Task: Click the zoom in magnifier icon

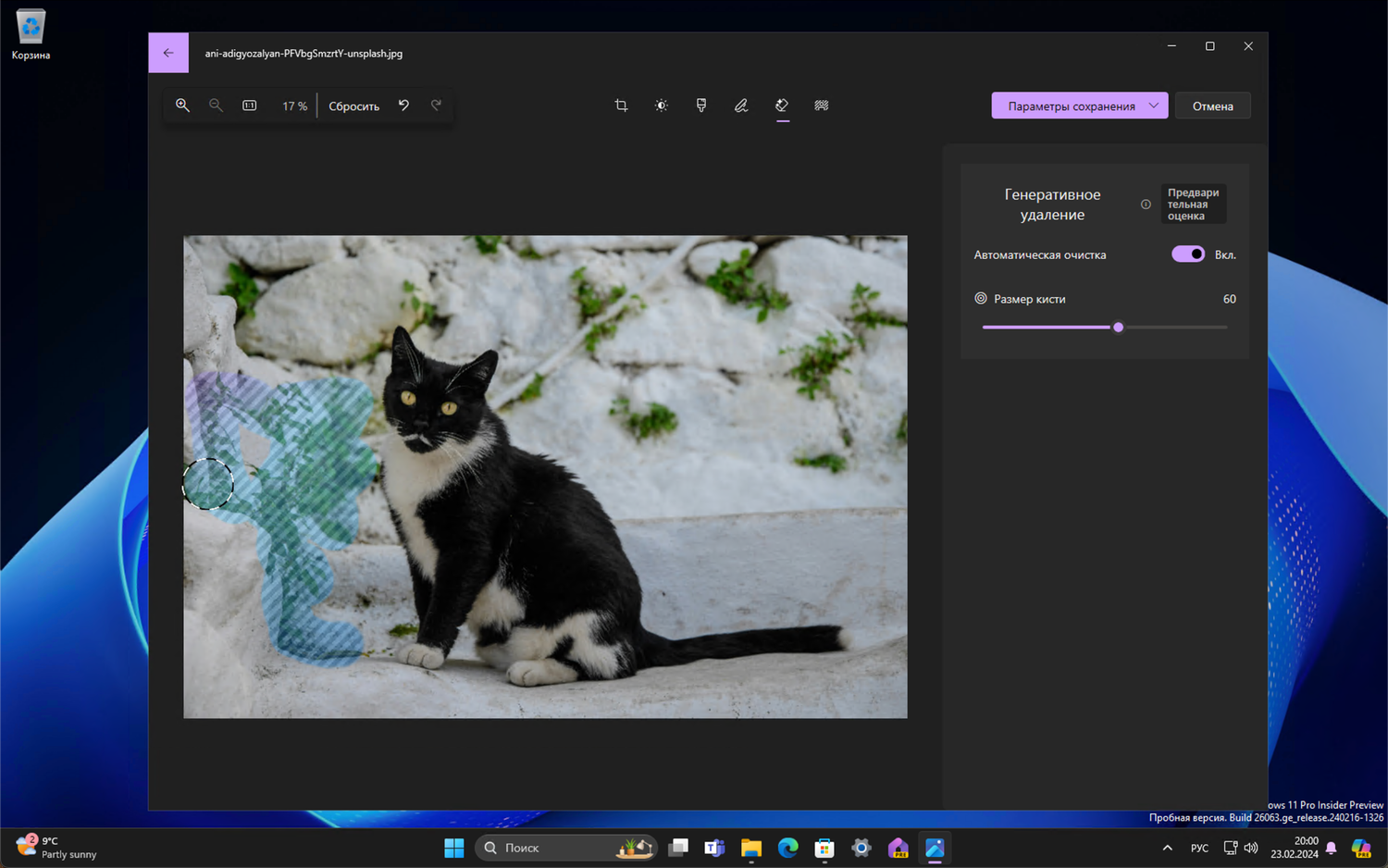Action: pos(182,105)
